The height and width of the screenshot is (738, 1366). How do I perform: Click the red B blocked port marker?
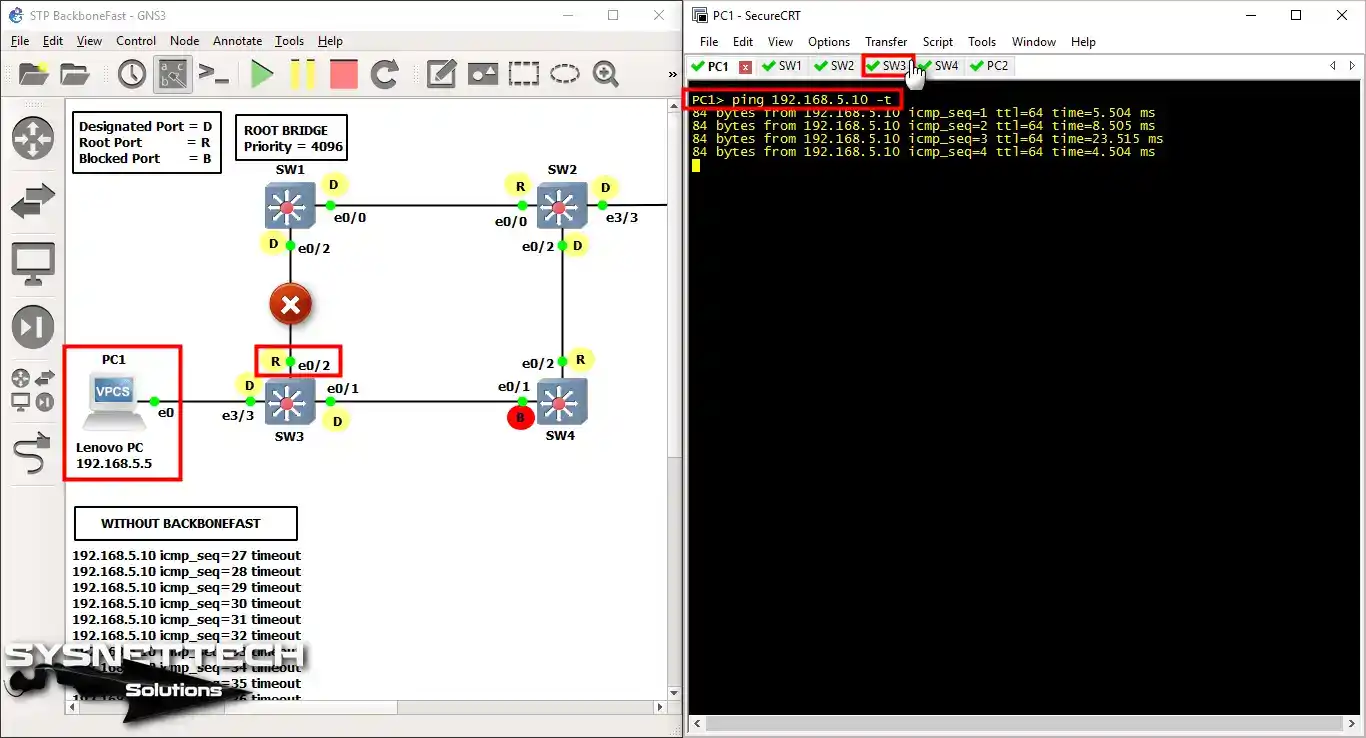tap(520, 418)
